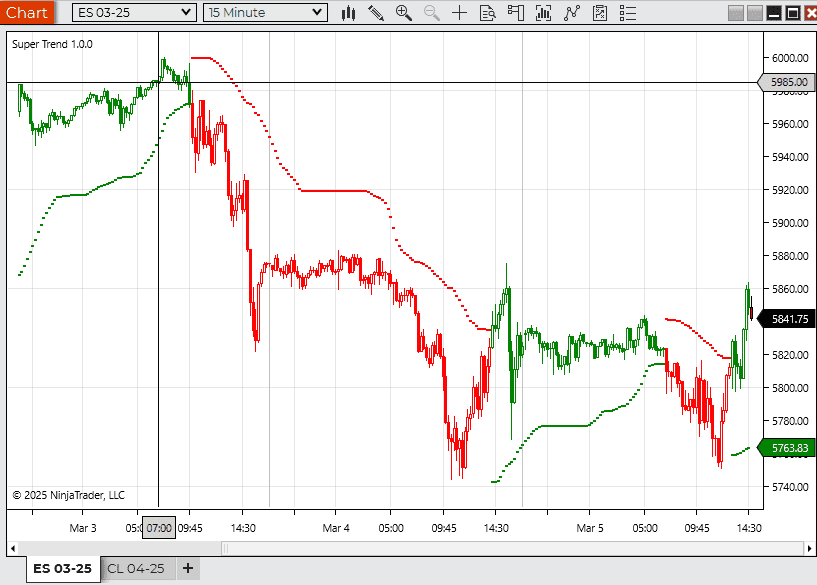Click the horizontal scrollbar thumb
The height and width of the screenshot is (585, 817).
[x=513, y=548]
